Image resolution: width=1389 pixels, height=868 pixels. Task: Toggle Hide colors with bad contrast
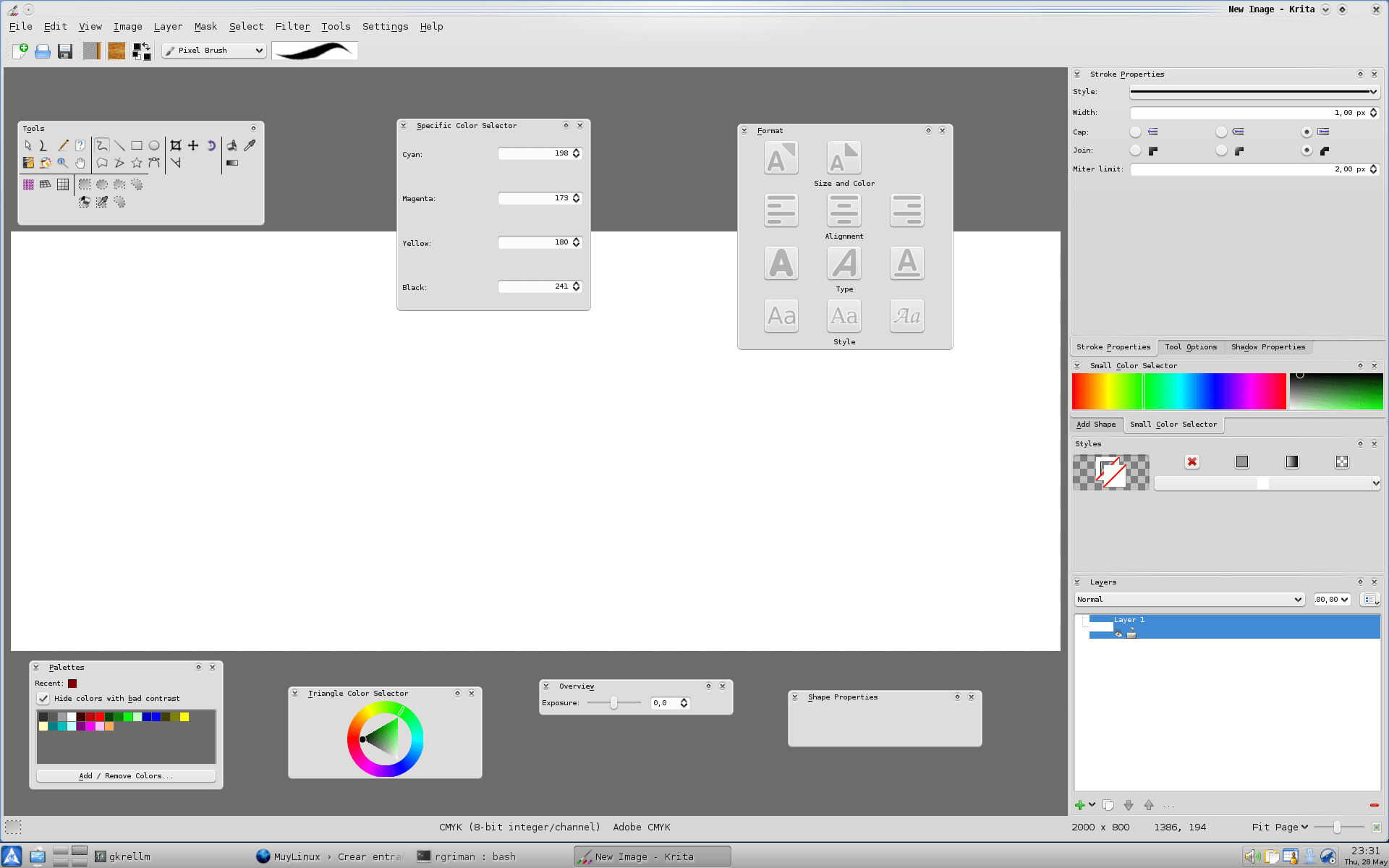(x=43, y=699)
